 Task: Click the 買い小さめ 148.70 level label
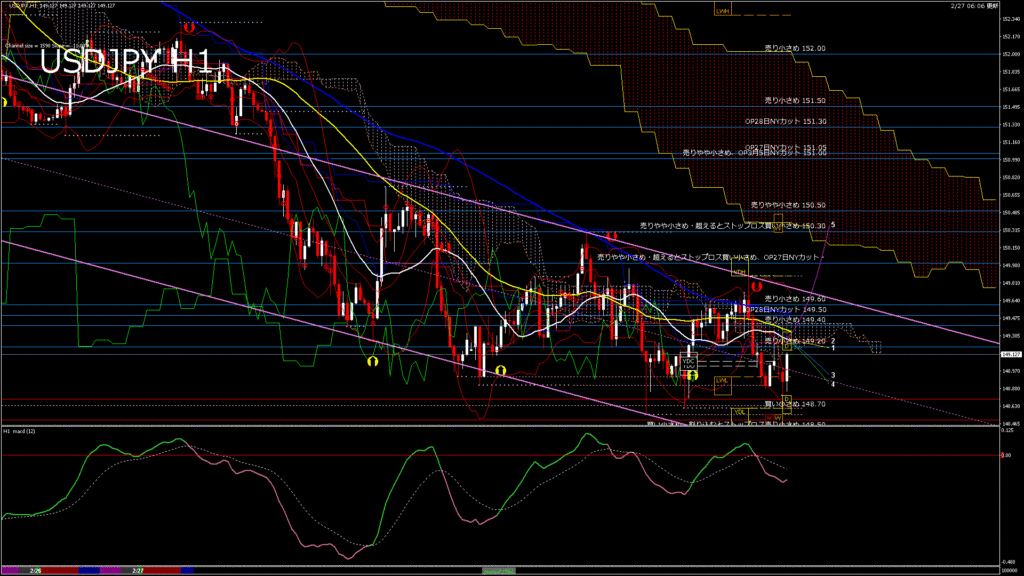[795, 404]
